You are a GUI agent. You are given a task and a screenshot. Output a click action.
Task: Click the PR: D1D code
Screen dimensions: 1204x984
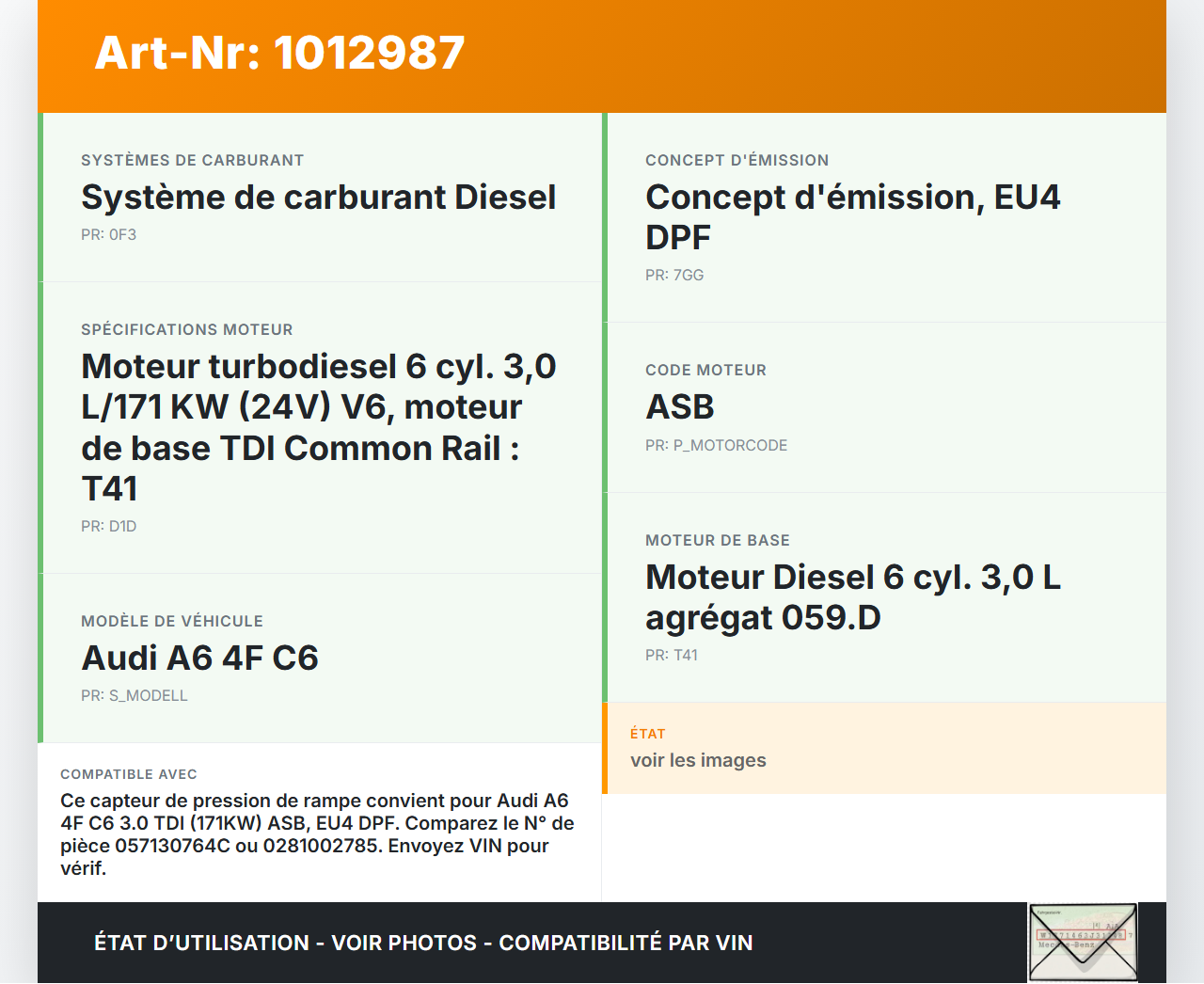pyautogui.click(x=108, y=527)
